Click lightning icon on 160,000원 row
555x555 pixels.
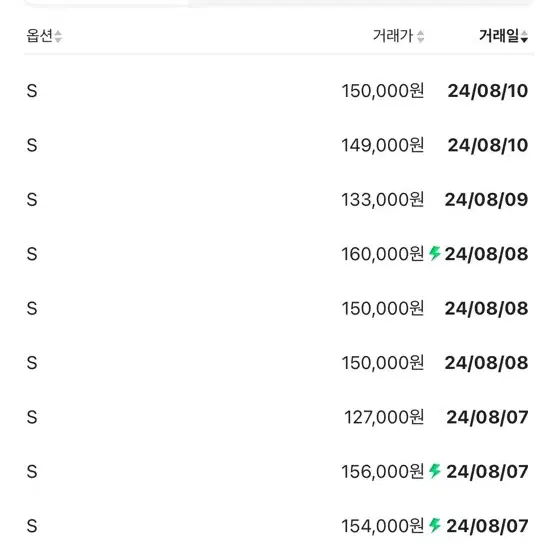[435, 253]
